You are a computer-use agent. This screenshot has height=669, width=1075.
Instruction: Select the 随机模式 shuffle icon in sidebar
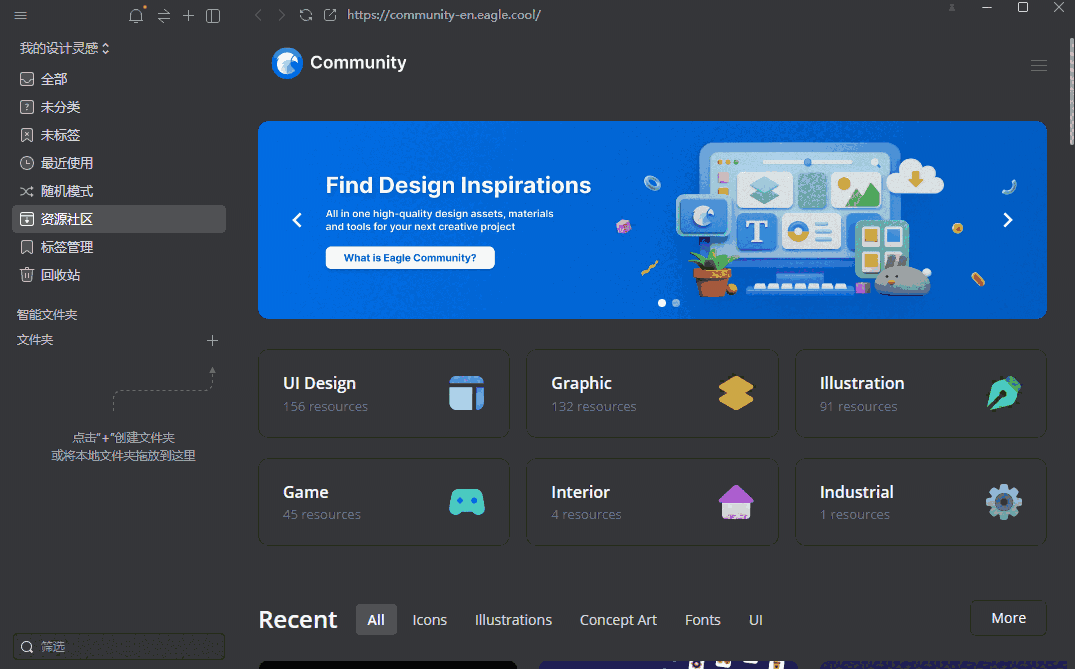(x=25, y=191)
